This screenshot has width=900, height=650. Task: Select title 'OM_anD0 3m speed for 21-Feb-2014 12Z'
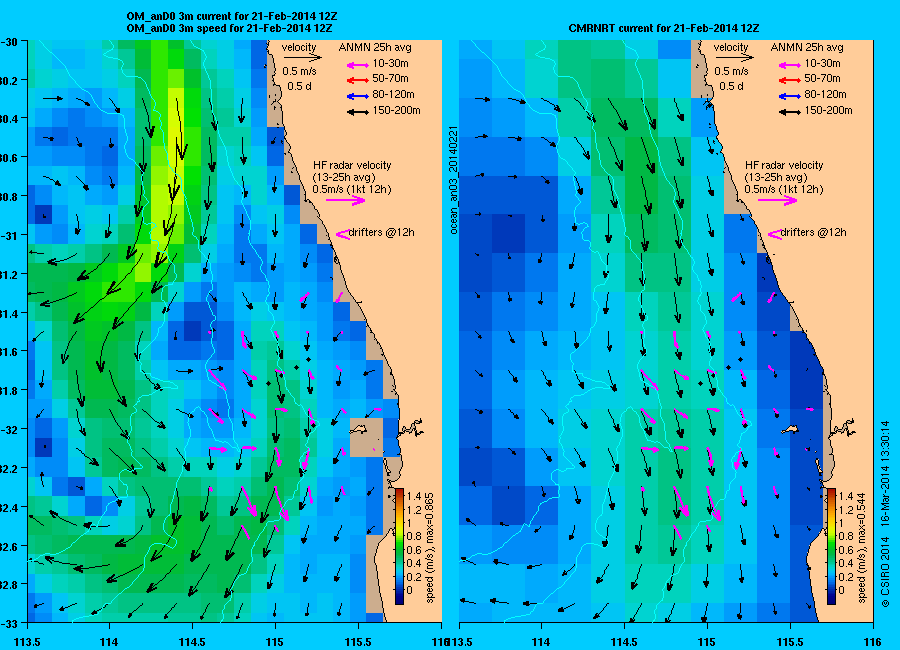click(x=229, y=28)
